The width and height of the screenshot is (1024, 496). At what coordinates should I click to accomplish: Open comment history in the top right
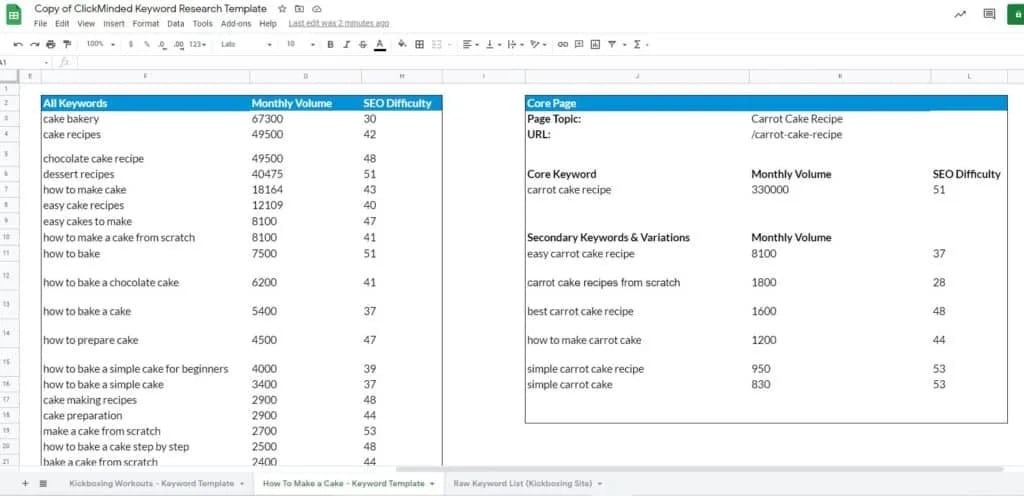click(x=989, y=14)
